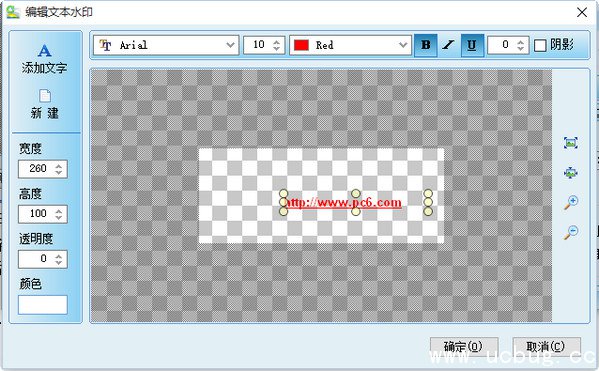Toggle italic text formatting

(x=448, y=45)
